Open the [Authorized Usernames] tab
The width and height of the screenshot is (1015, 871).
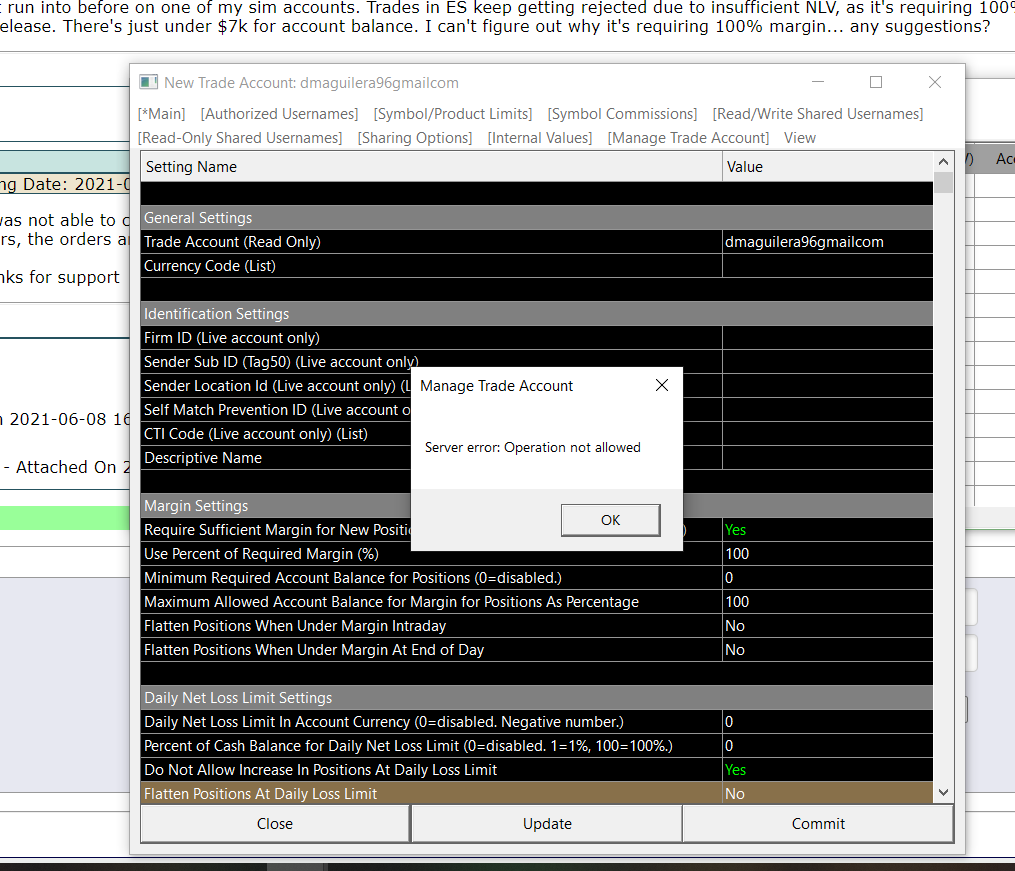(x=279, y=114)
